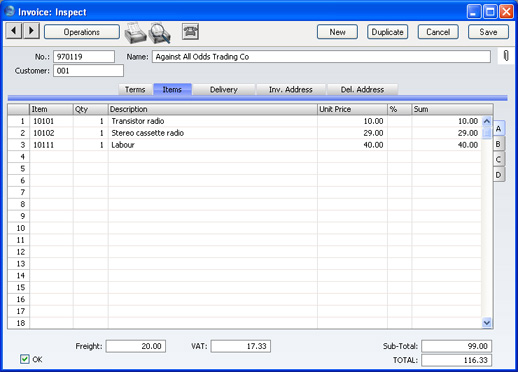Screen dimensions: 518x372
Task: Select flip D of the item grid
Action: pyautogui.click(x=499, y=175)
